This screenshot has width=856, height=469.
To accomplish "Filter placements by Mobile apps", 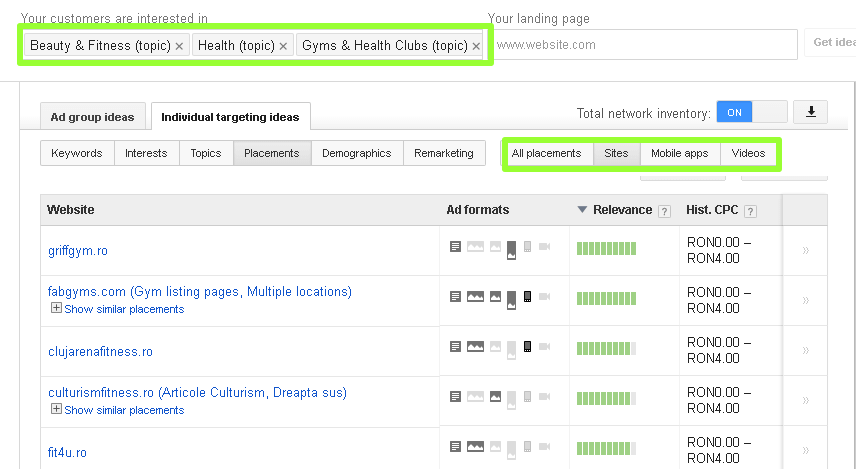I will 680,153.
